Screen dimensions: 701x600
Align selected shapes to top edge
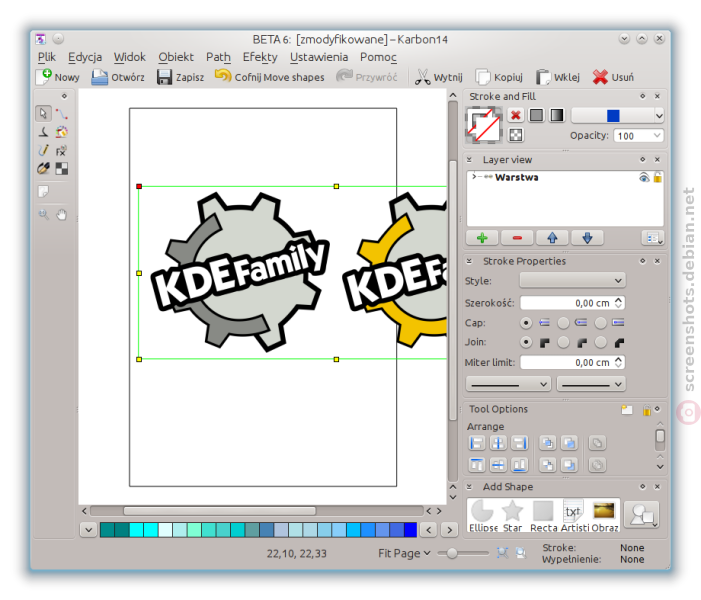(477, 465)
